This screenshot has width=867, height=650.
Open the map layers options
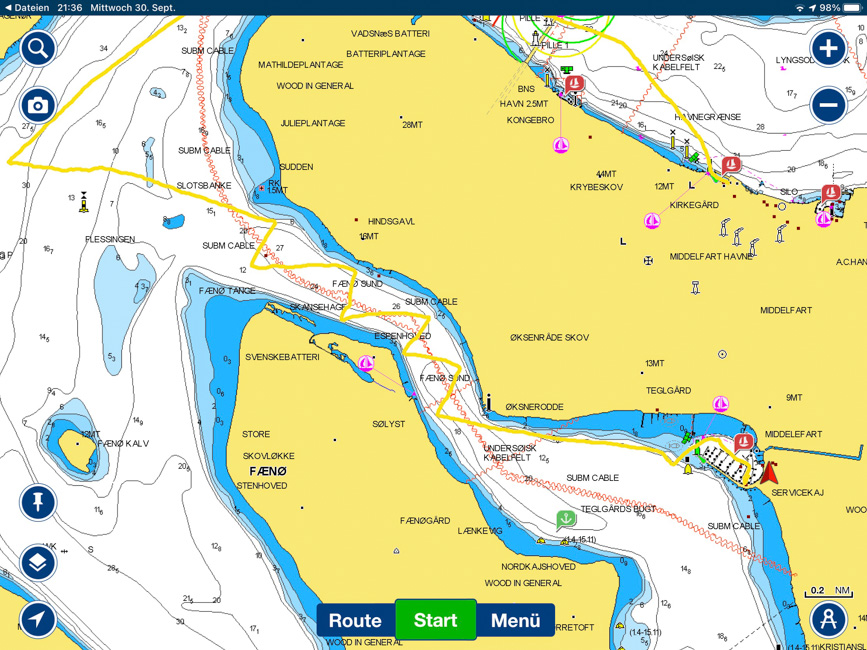pos(38,563)
